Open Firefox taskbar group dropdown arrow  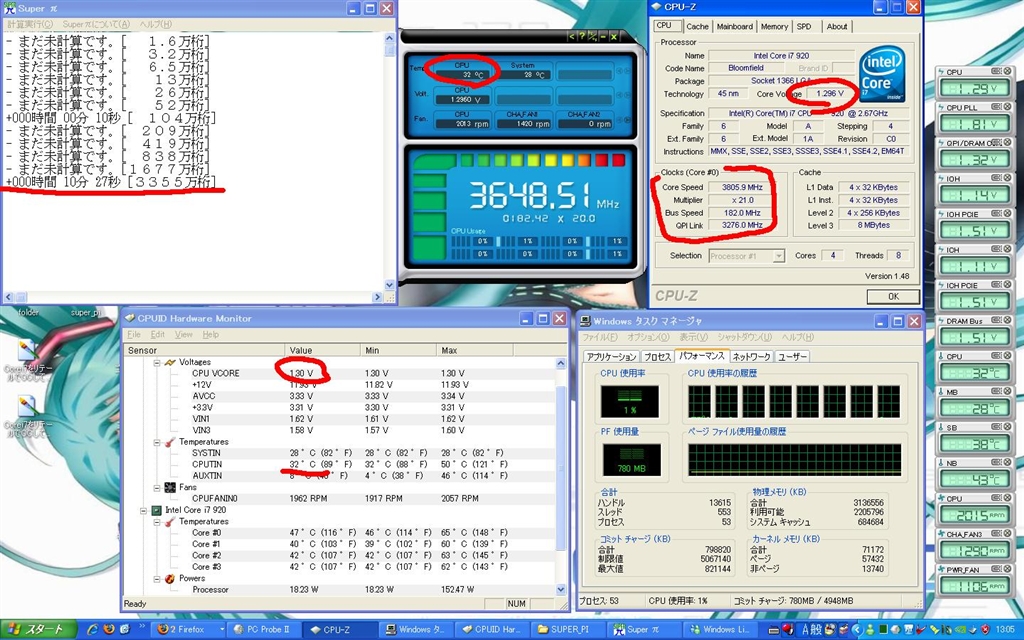(221, 630)
